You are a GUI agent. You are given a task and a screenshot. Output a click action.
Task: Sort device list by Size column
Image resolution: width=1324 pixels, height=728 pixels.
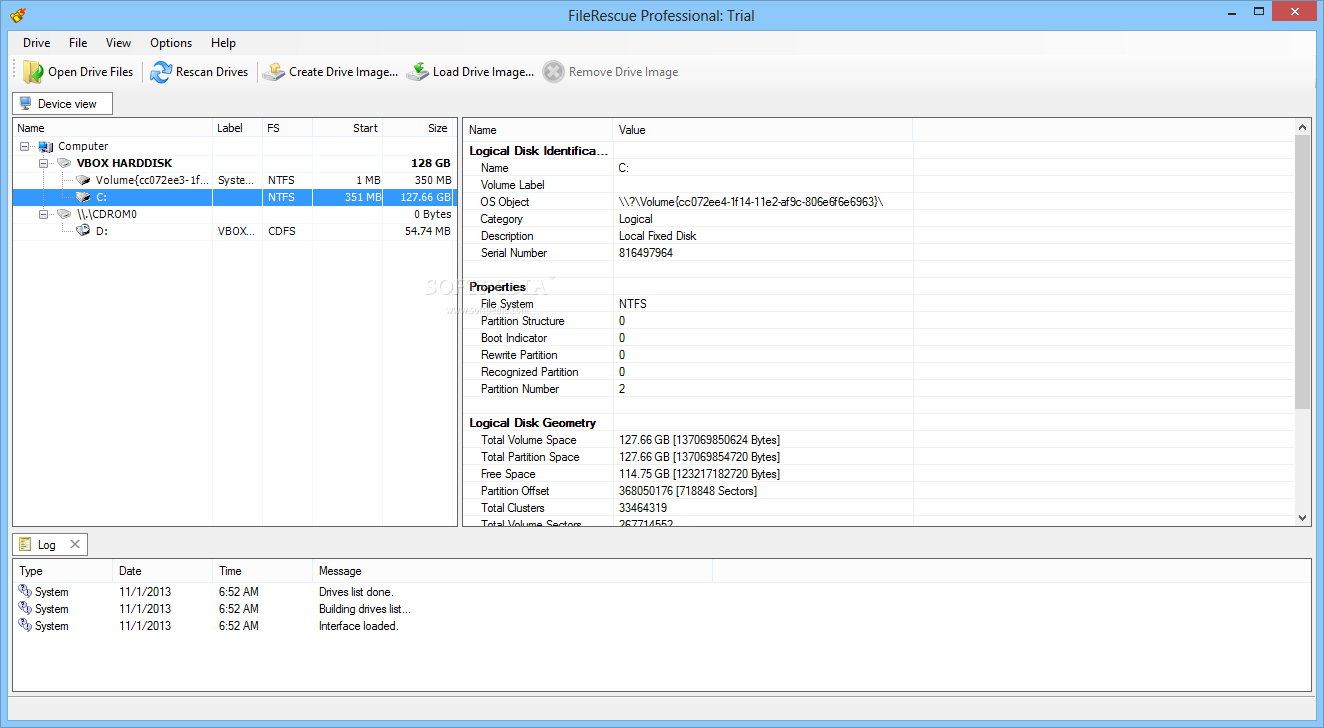pos(419,128)
